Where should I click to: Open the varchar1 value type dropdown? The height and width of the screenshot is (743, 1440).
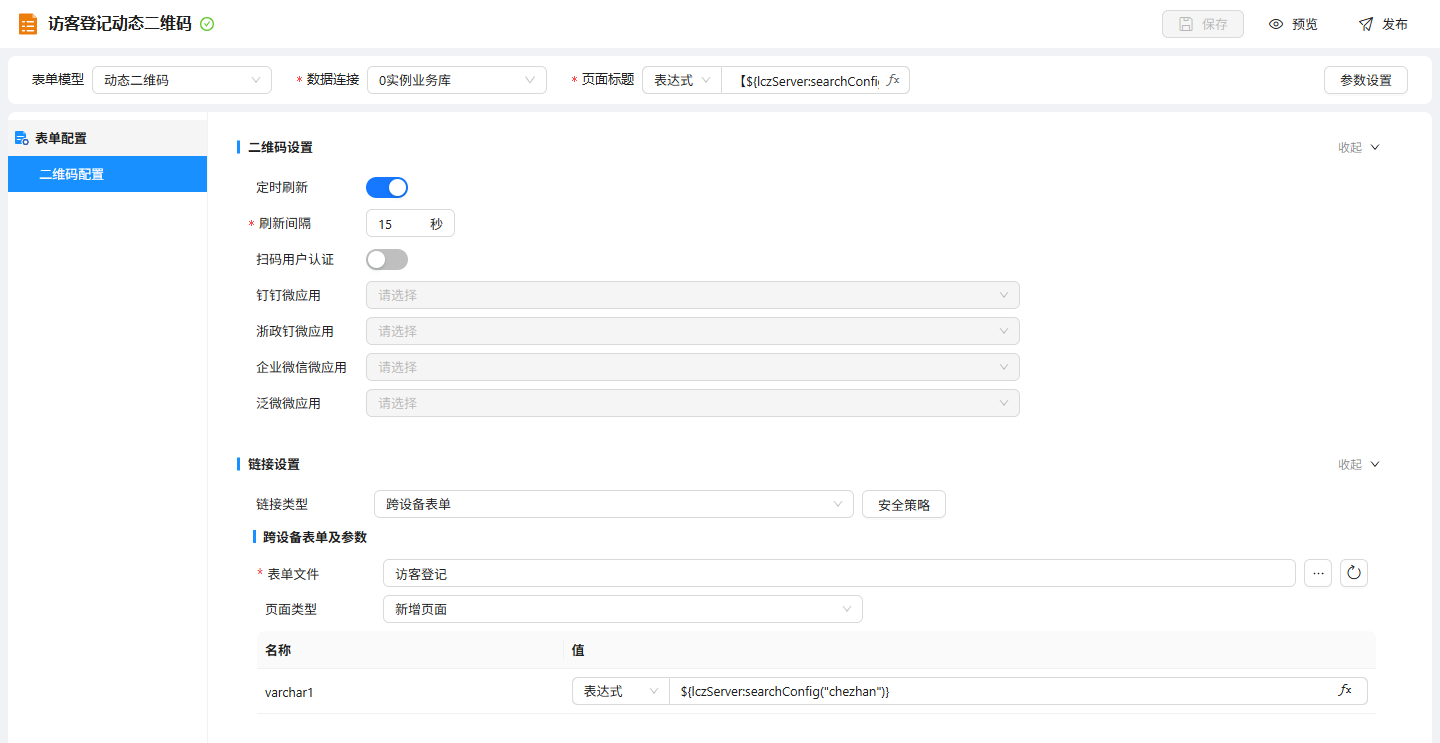click(621, 691)
